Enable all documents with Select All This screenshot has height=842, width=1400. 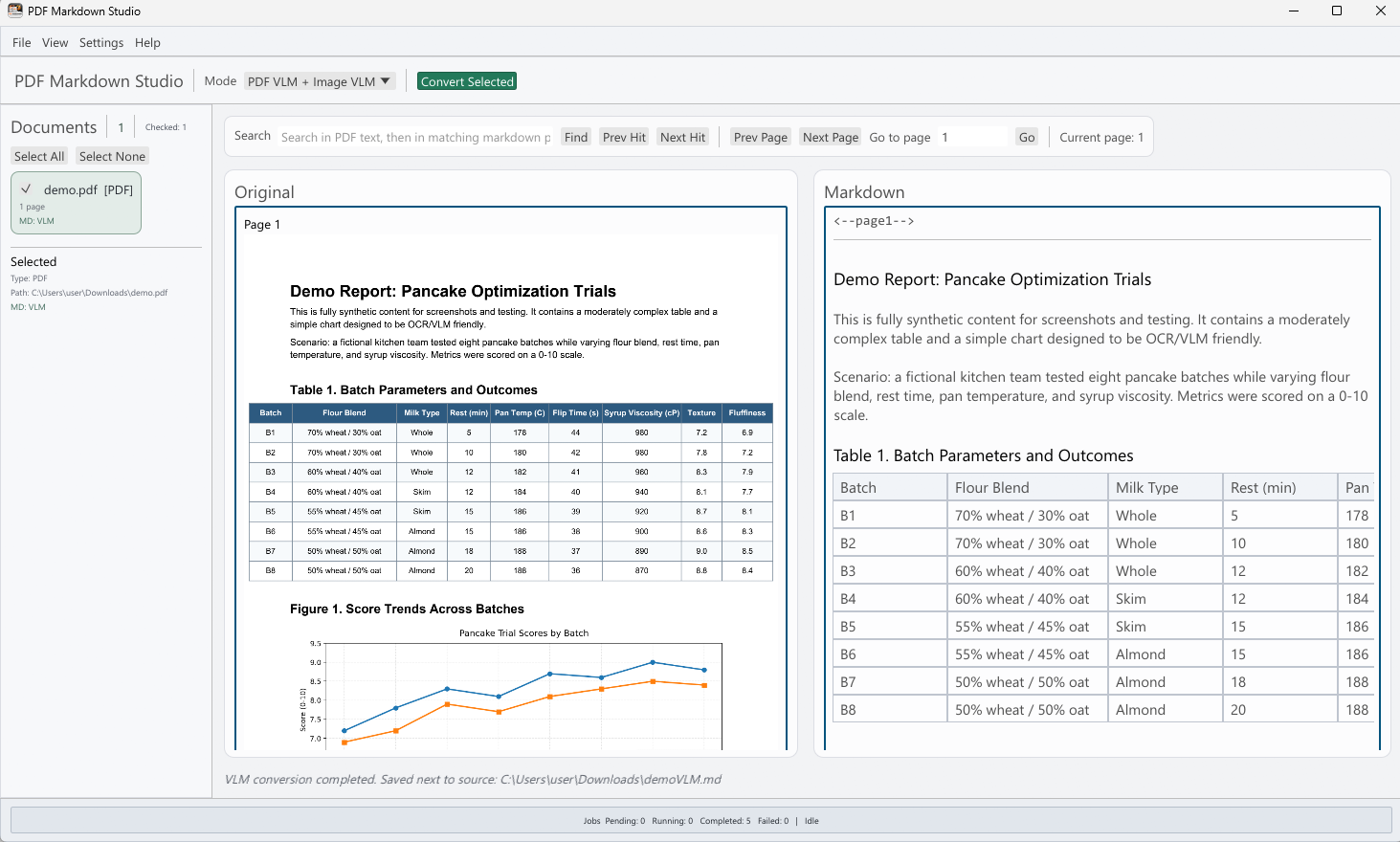tap(39, 155)
